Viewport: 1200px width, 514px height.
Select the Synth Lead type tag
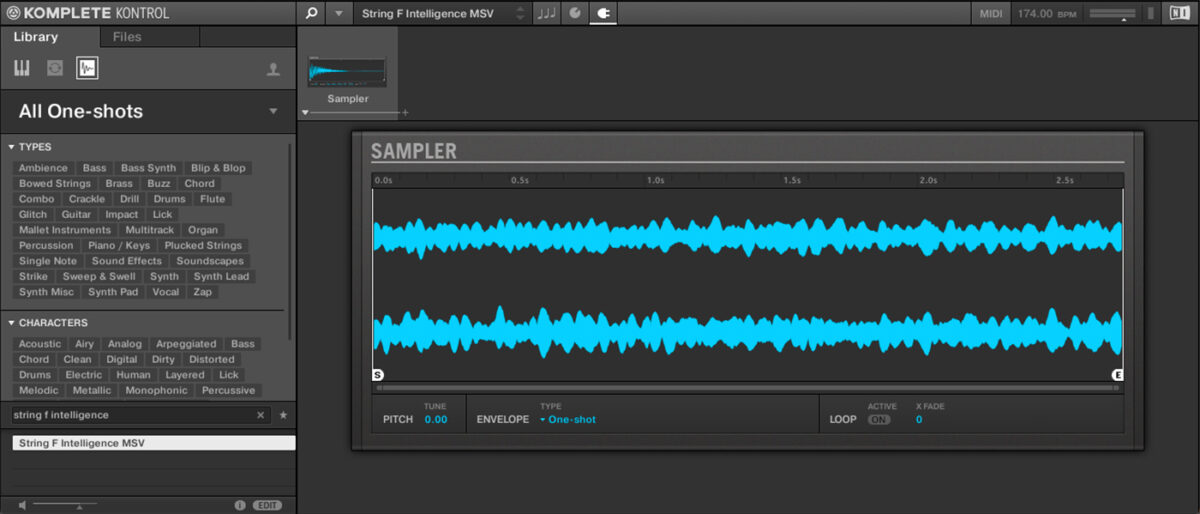coord(221,277)
